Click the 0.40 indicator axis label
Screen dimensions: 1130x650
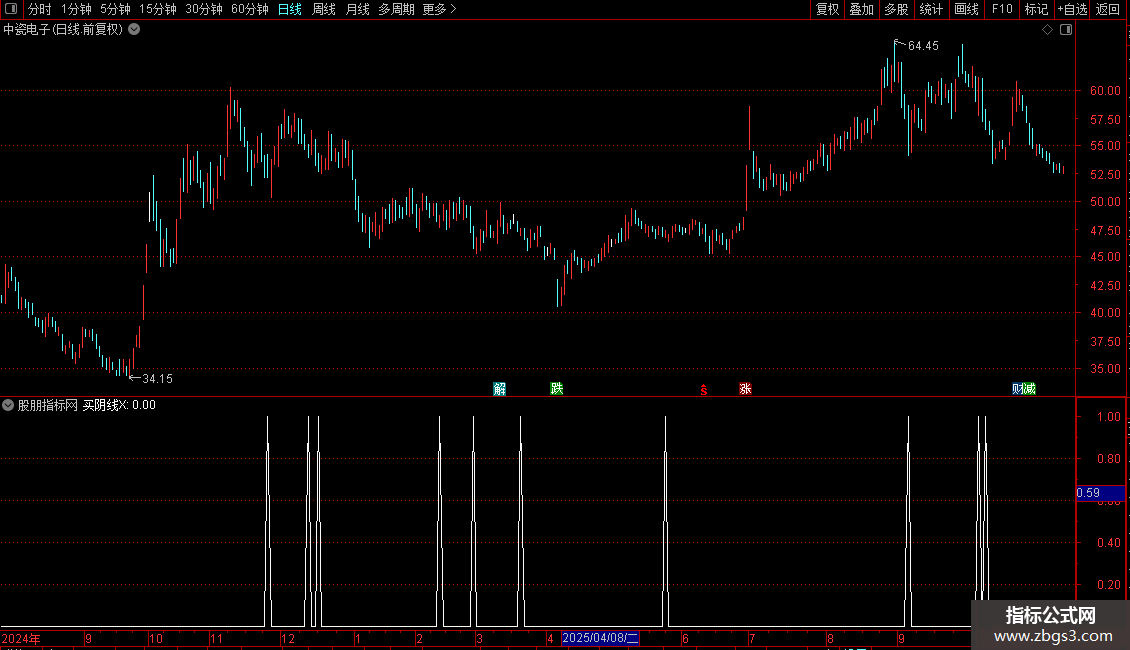(1108, 543)
